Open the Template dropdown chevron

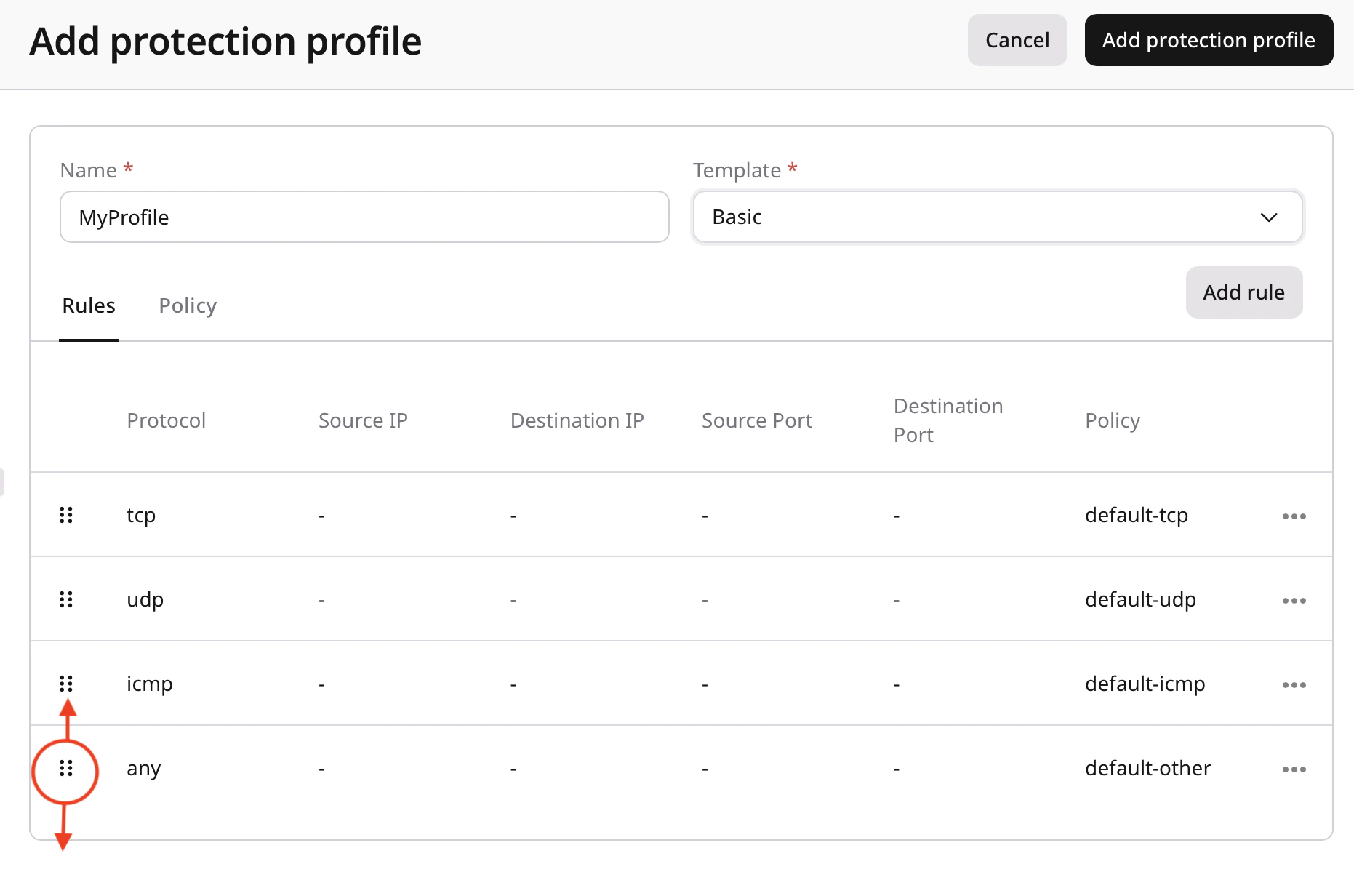click(x=1269, y=217)
